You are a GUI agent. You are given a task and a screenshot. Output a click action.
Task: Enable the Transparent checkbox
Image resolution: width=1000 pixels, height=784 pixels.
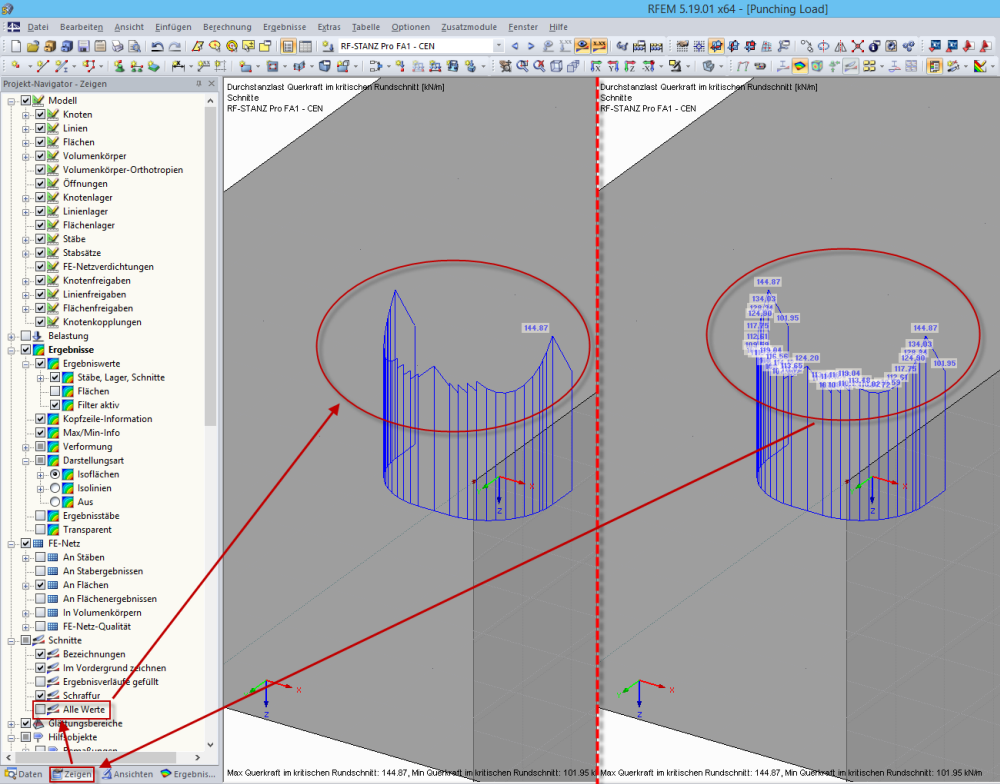[x=40, y=529]
